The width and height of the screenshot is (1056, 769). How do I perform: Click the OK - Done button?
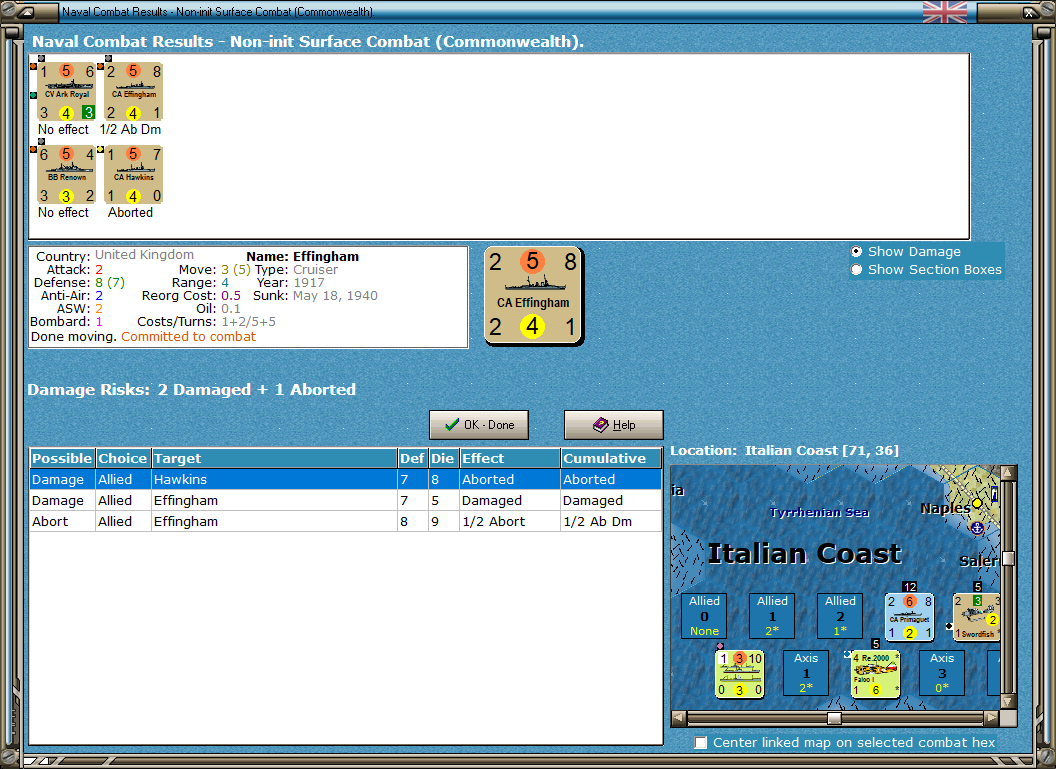pos(478,424)
